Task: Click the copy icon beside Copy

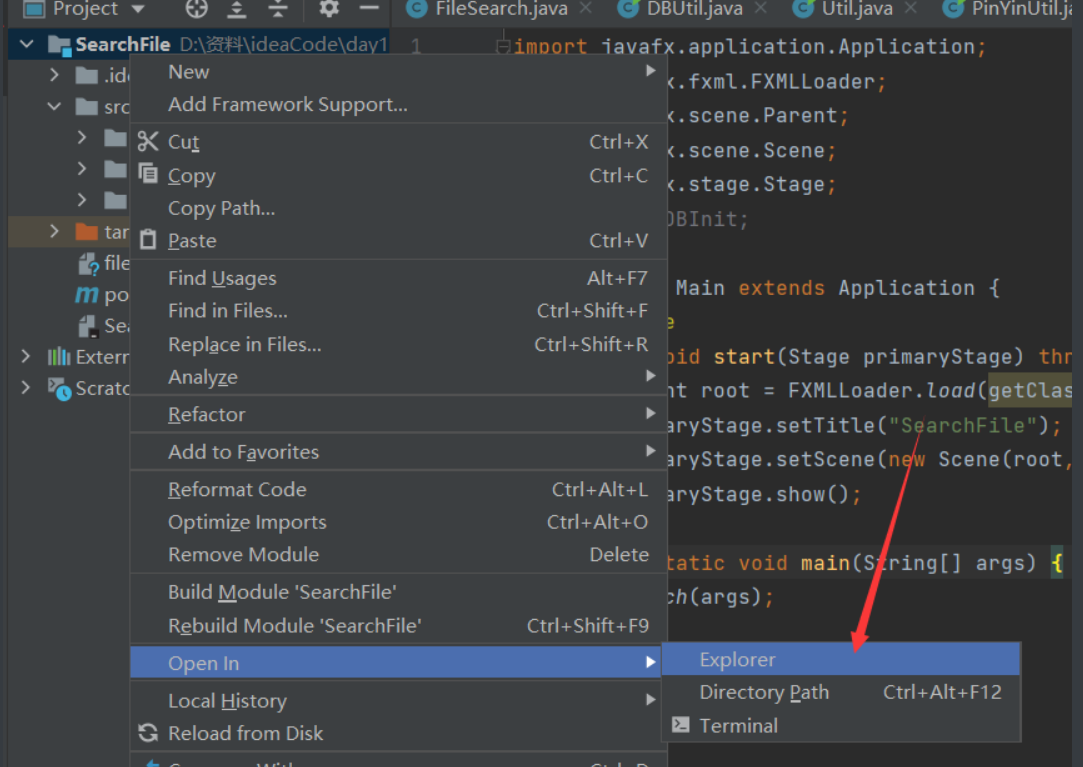Action: pyautogui.click(x=148, y=173)
